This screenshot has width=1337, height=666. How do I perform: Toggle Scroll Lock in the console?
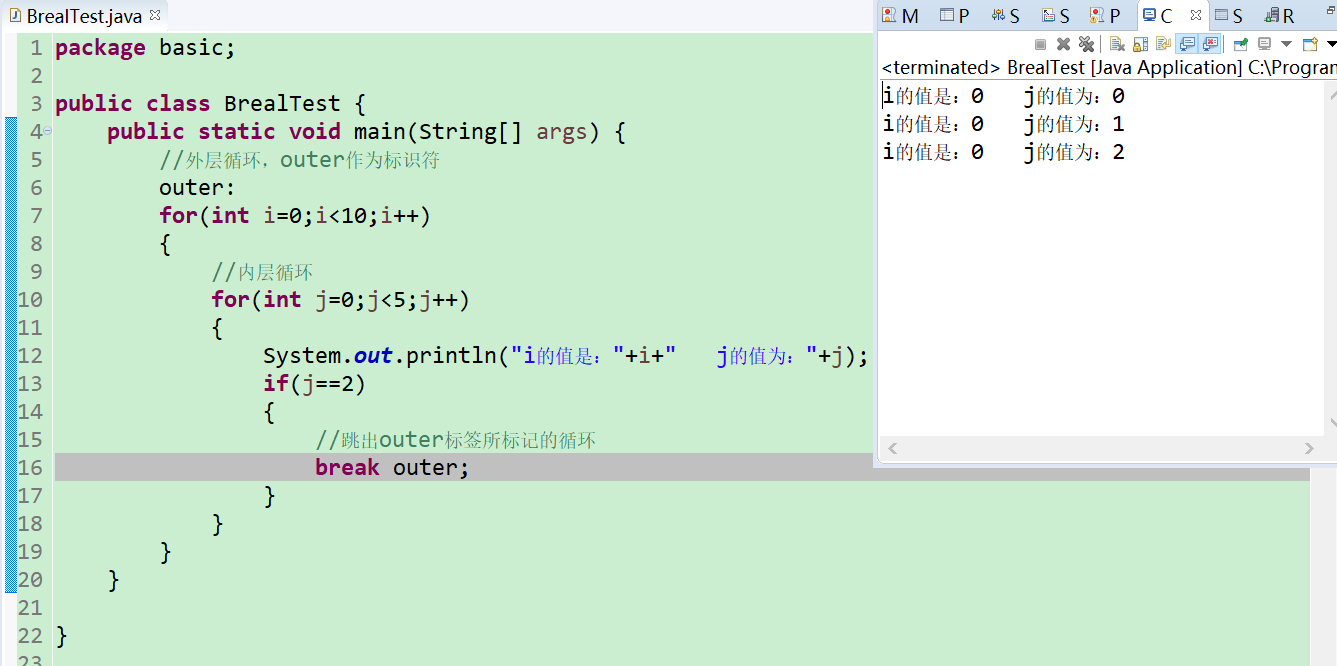tap(1141, 44)
